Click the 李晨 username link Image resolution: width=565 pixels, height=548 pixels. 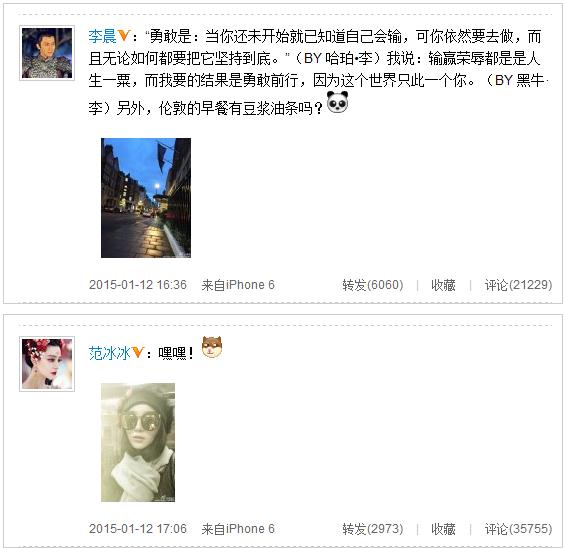pyautogui.click(x=102, y=36)
